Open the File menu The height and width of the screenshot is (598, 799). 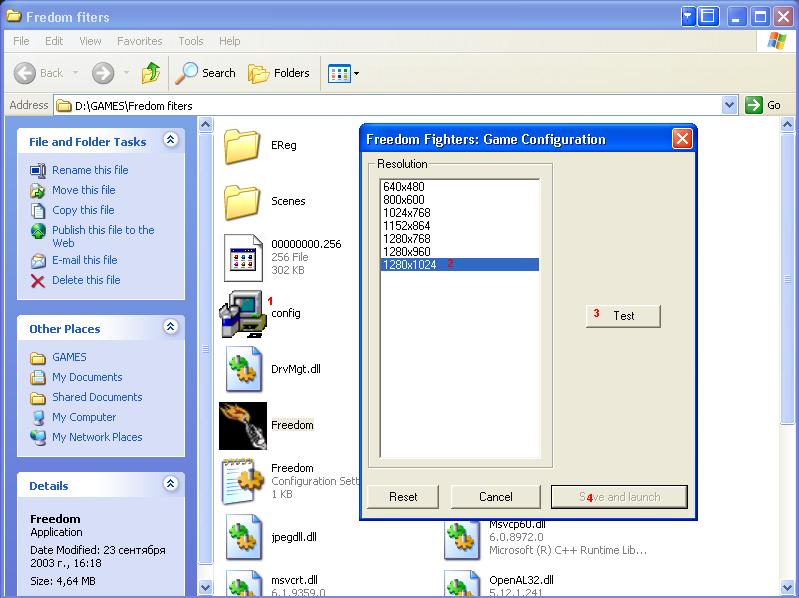coord(21,41)
